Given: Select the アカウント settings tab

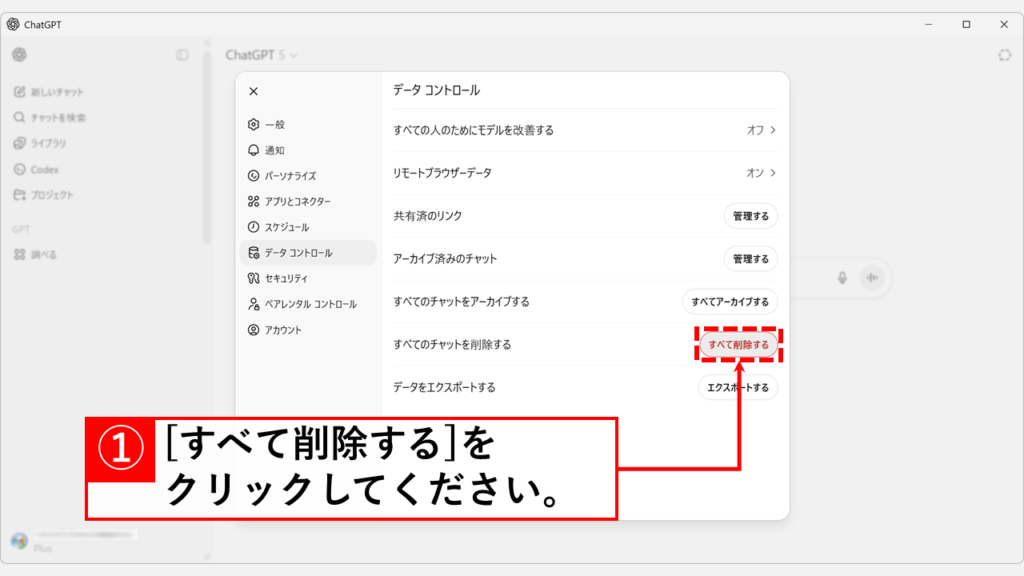Looking at the screenshot, I should click(282, 330).
